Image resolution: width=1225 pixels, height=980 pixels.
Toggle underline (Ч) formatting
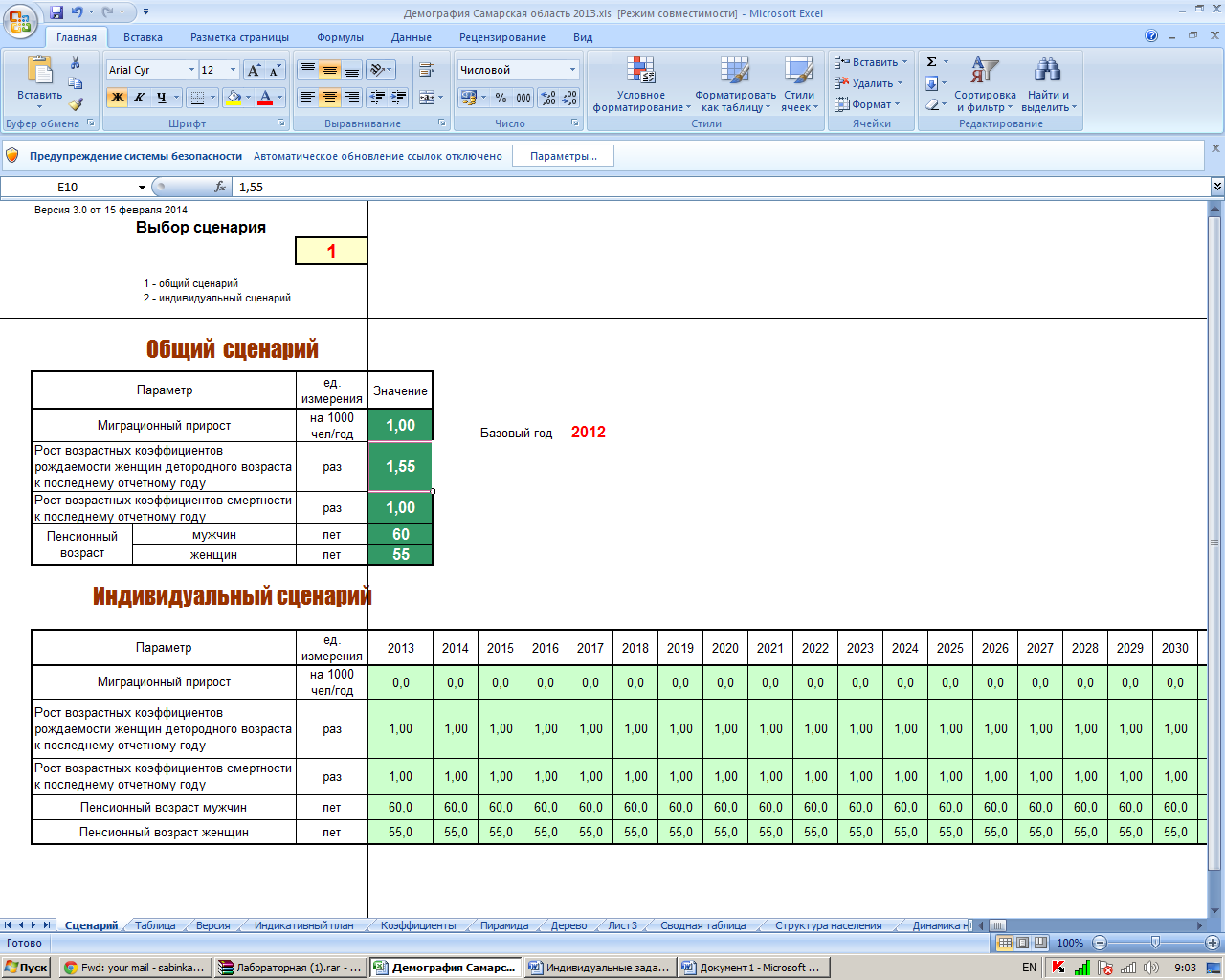161,98
